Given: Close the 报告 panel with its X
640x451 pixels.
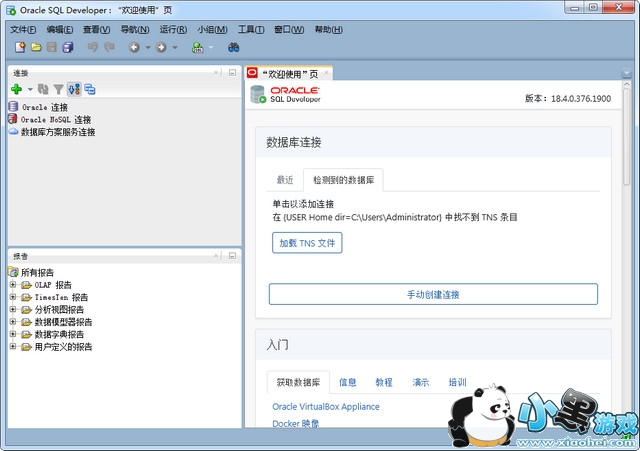Looking at the screenshot, I should click(216, 255).
